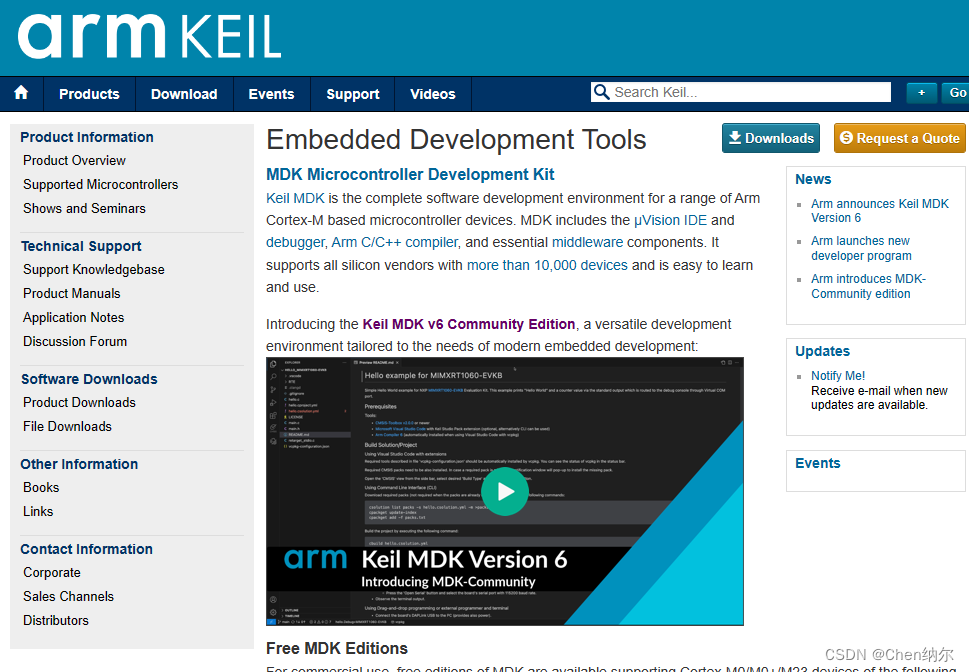Open Distributors link
The image size is (969, 672).
(x=56, y=620)
